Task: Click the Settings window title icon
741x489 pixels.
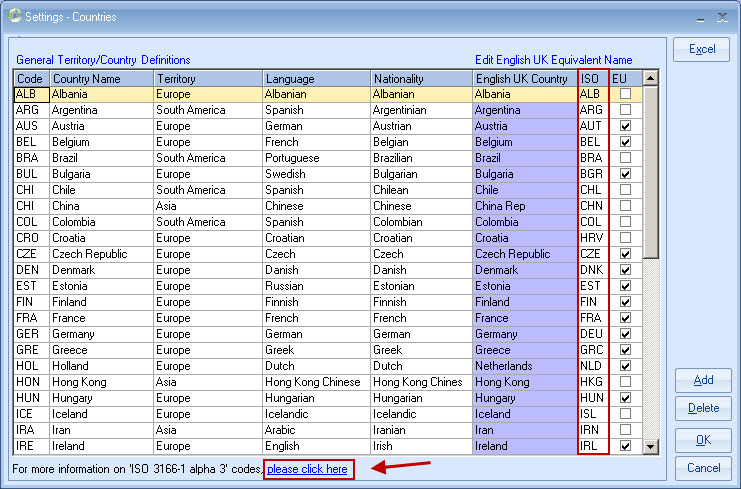Action: [x=13, y=16]
